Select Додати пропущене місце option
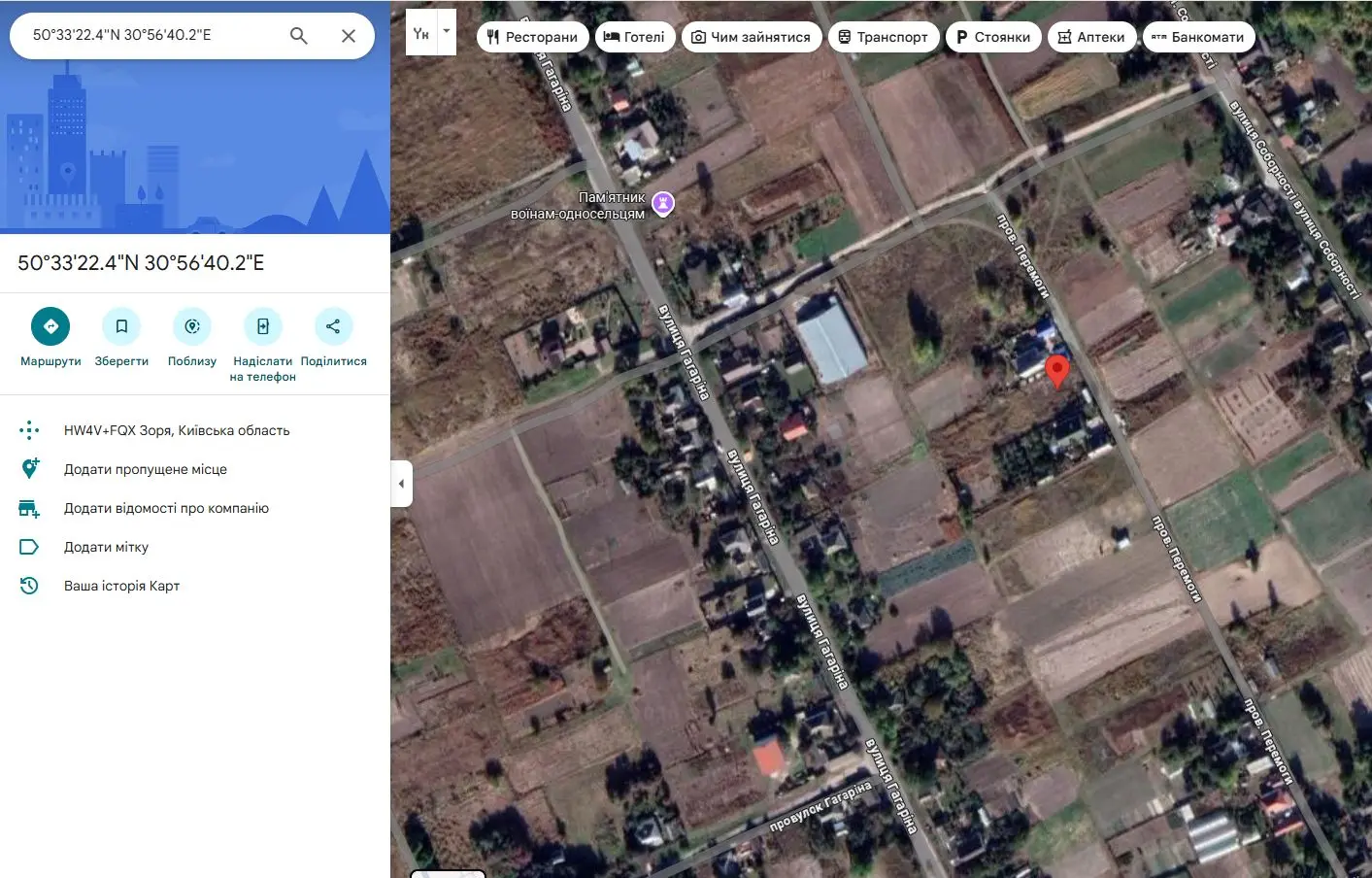Screen dimensions: 1372x878 (145, 468)
